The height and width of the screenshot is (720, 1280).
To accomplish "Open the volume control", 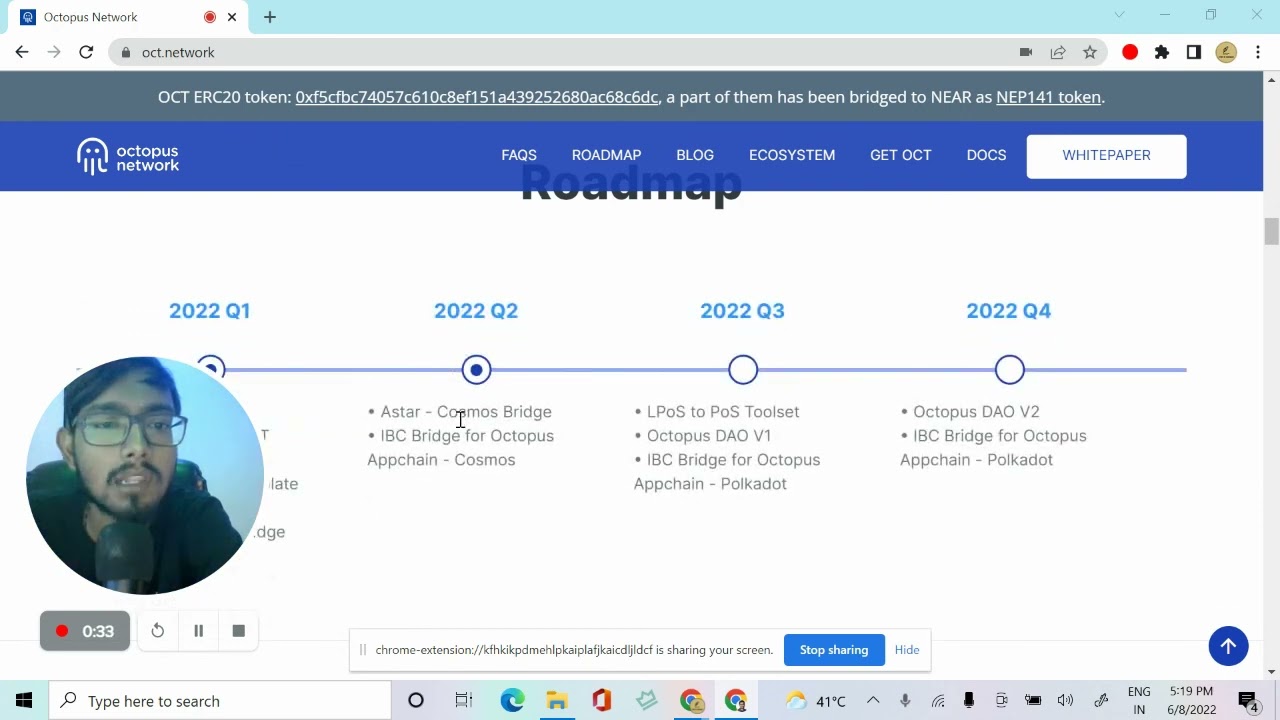I will [1065, 701].
